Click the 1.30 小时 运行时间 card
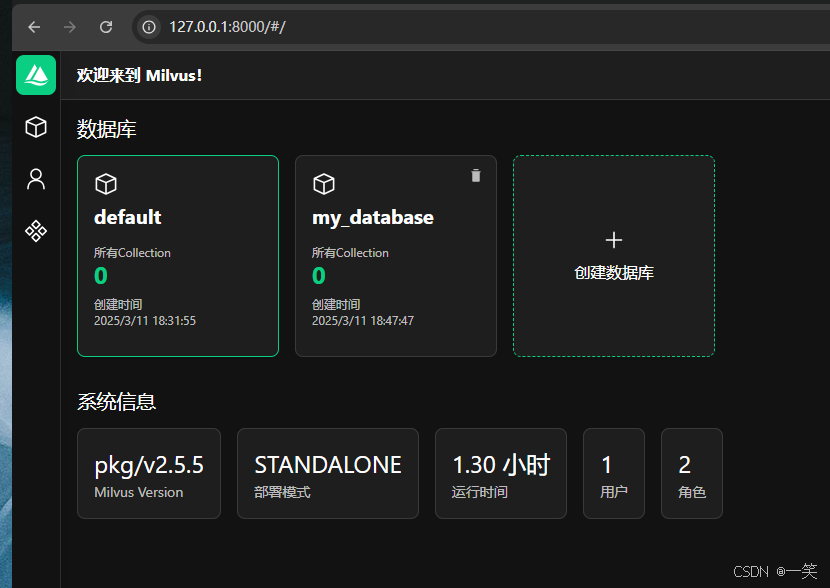 501,473
